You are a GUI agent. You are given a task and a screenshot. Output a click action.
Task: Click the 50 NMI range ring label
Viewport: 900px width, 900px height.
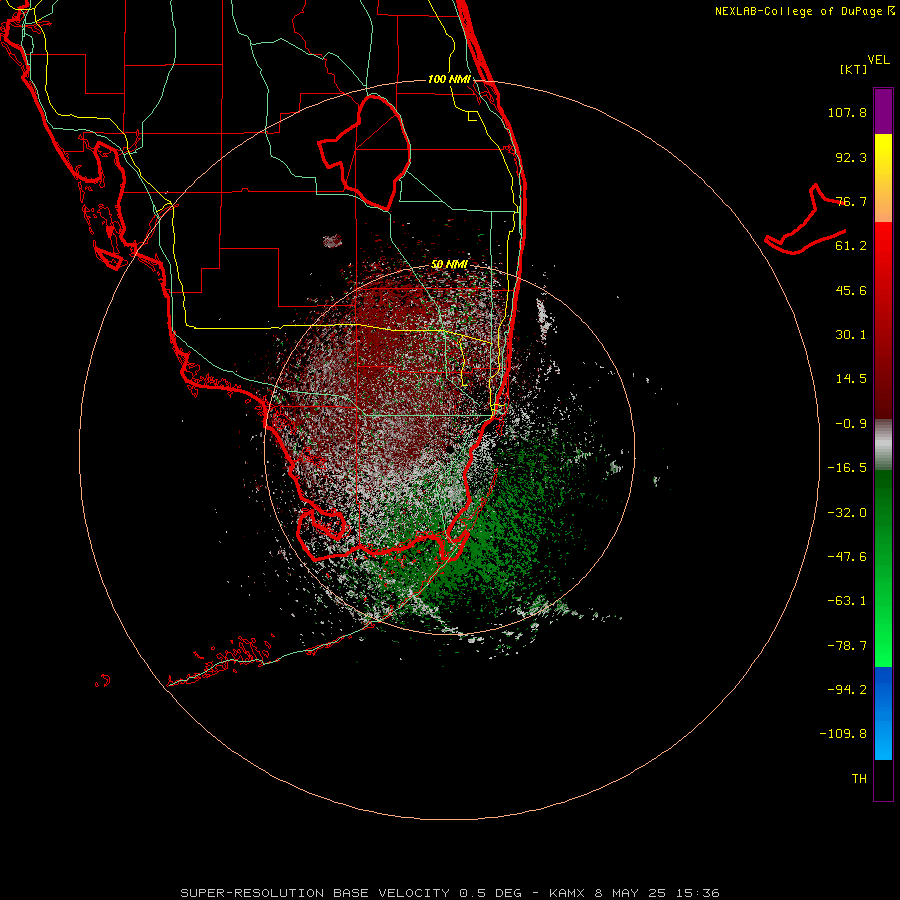(x=449, y=265)
